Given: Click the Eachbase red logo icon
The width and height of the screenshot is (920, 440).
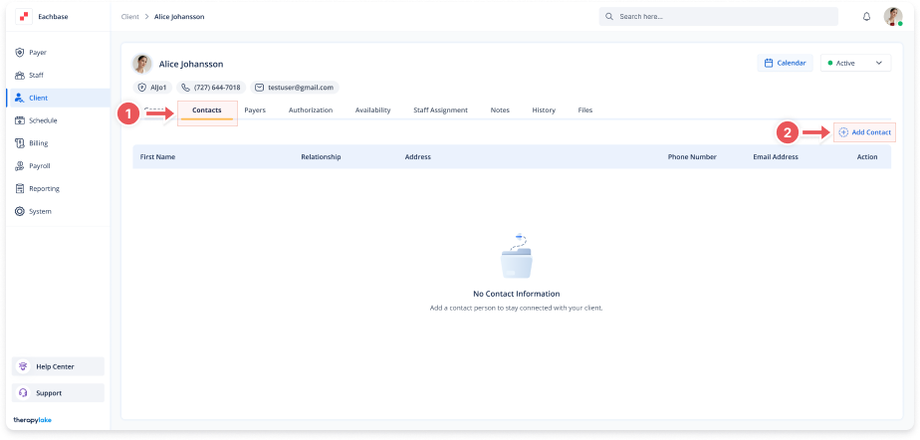Looking at the screenshot, I should [x=24, y=16].
